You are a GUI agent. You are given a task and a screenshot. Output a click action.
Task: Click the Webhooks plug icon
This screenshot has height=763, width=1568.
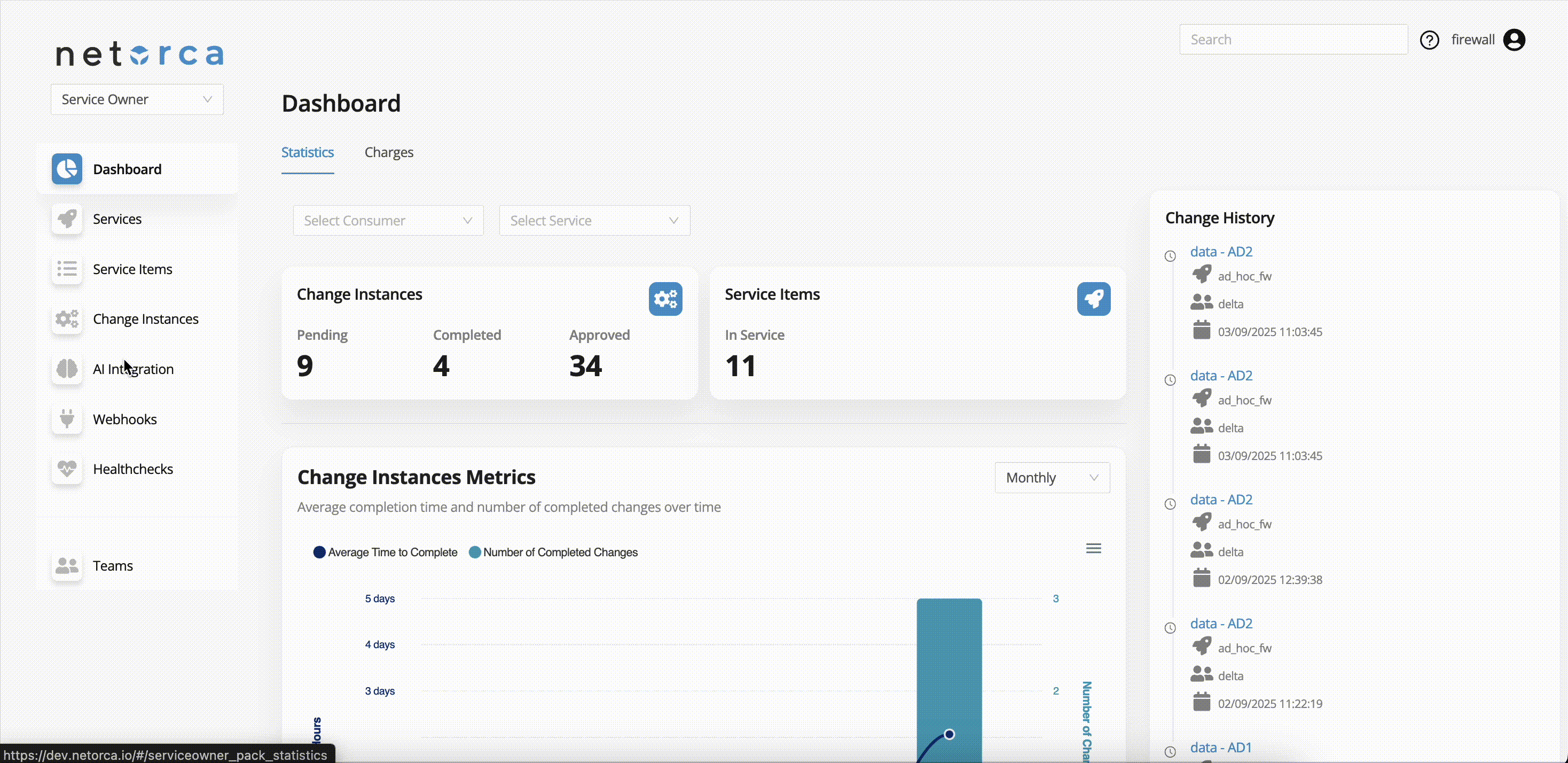67,419
